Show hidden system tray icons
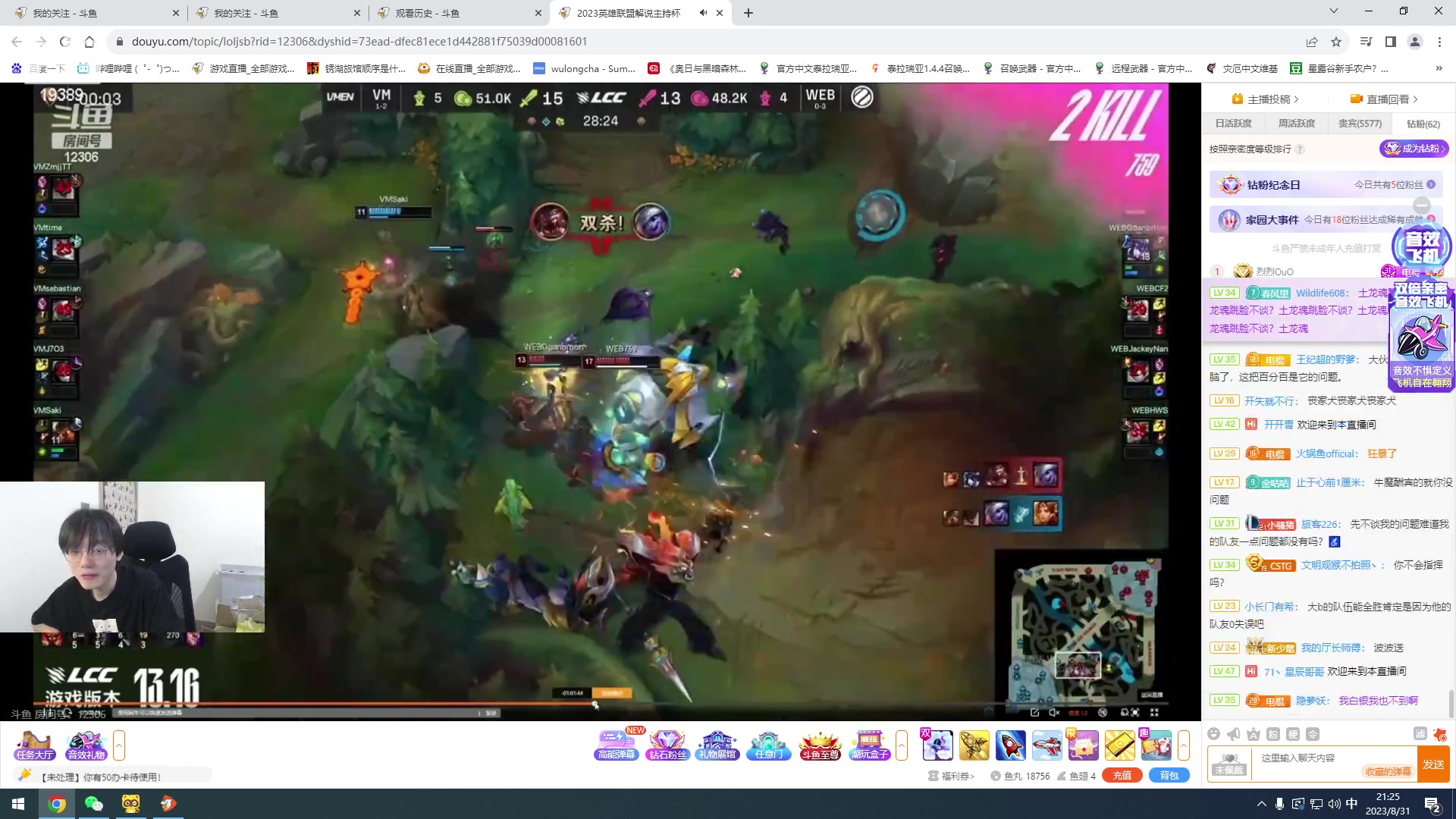The width and height of the screenshot is (1456, 819). click(1261, 804)
